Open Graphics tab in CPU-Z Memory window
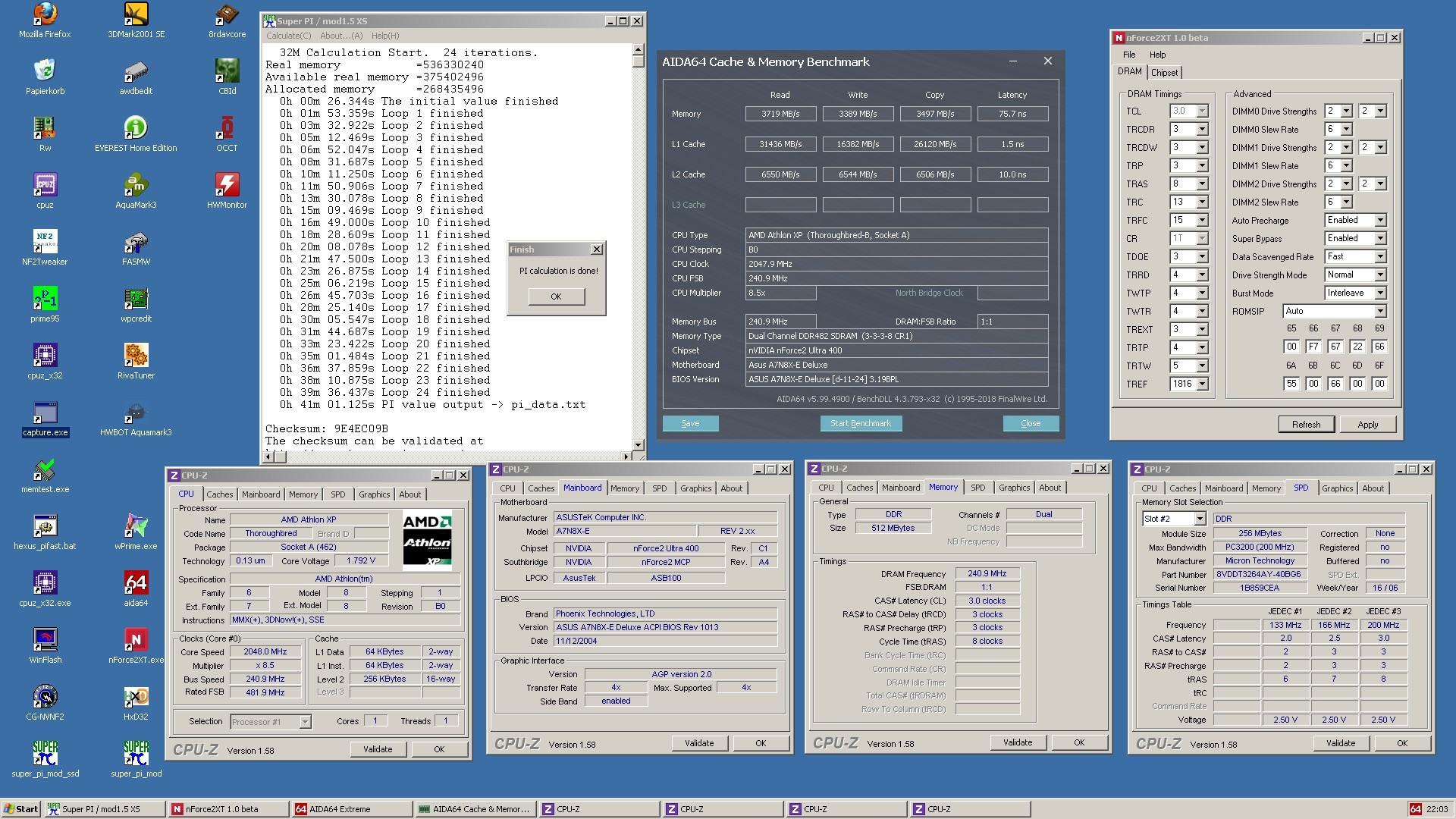The height and width of the screenshot is (819, 1456). (1014, 488)
